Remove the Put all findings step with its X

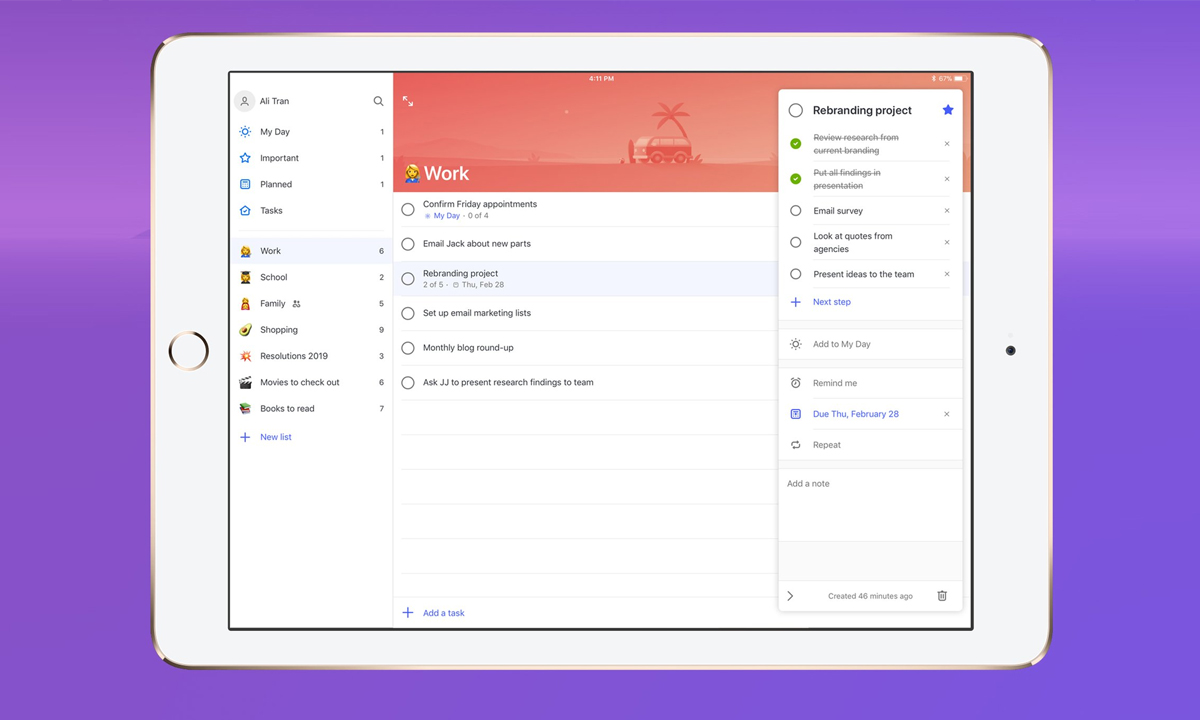tap(947, 179)
